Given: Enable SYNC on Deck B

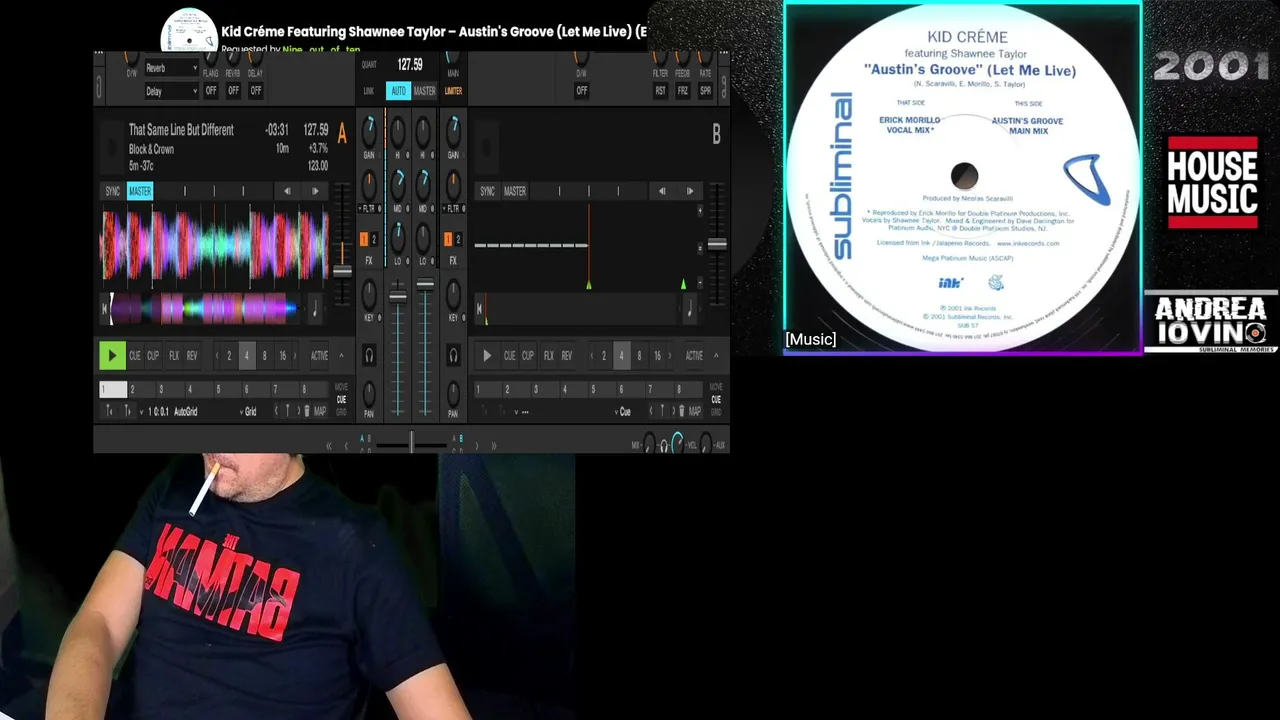Looking at the screenshot, I should (487, 191).
